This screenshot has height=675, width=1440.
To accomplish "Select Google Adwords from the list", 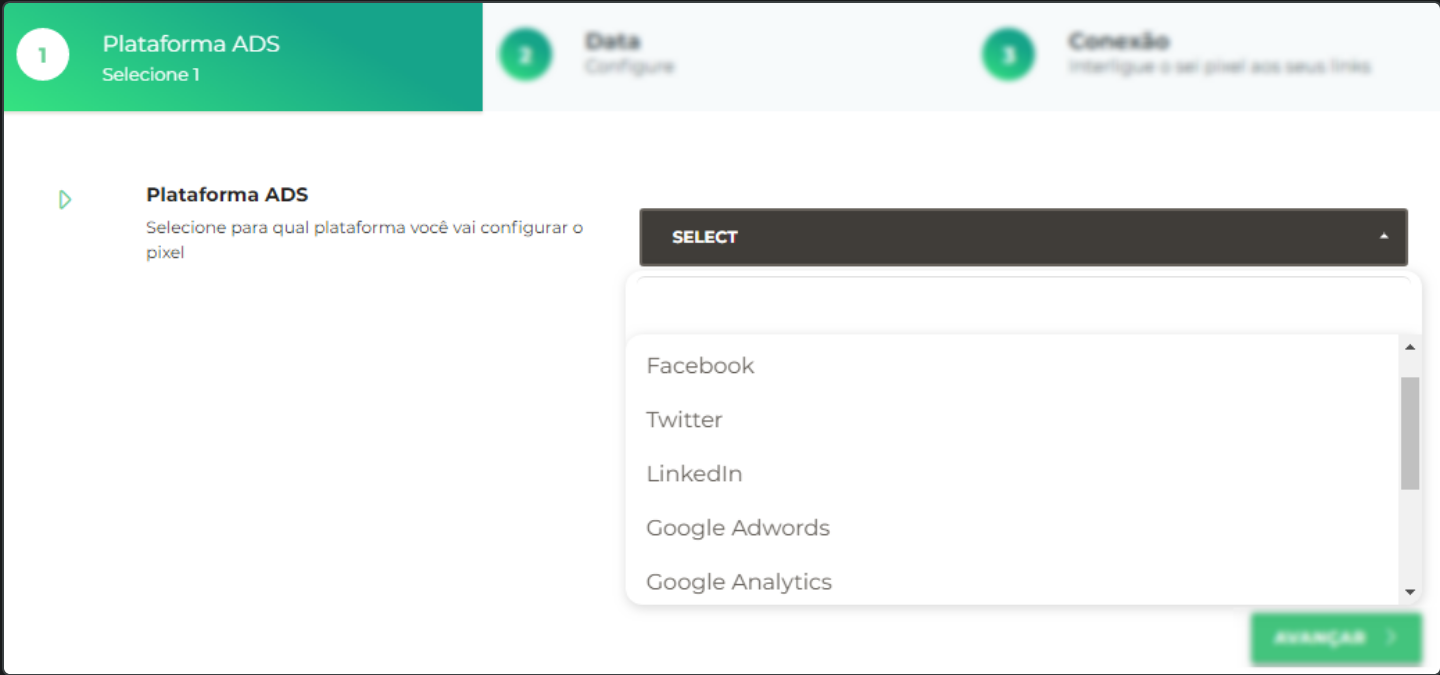I will tap(738, 527).
